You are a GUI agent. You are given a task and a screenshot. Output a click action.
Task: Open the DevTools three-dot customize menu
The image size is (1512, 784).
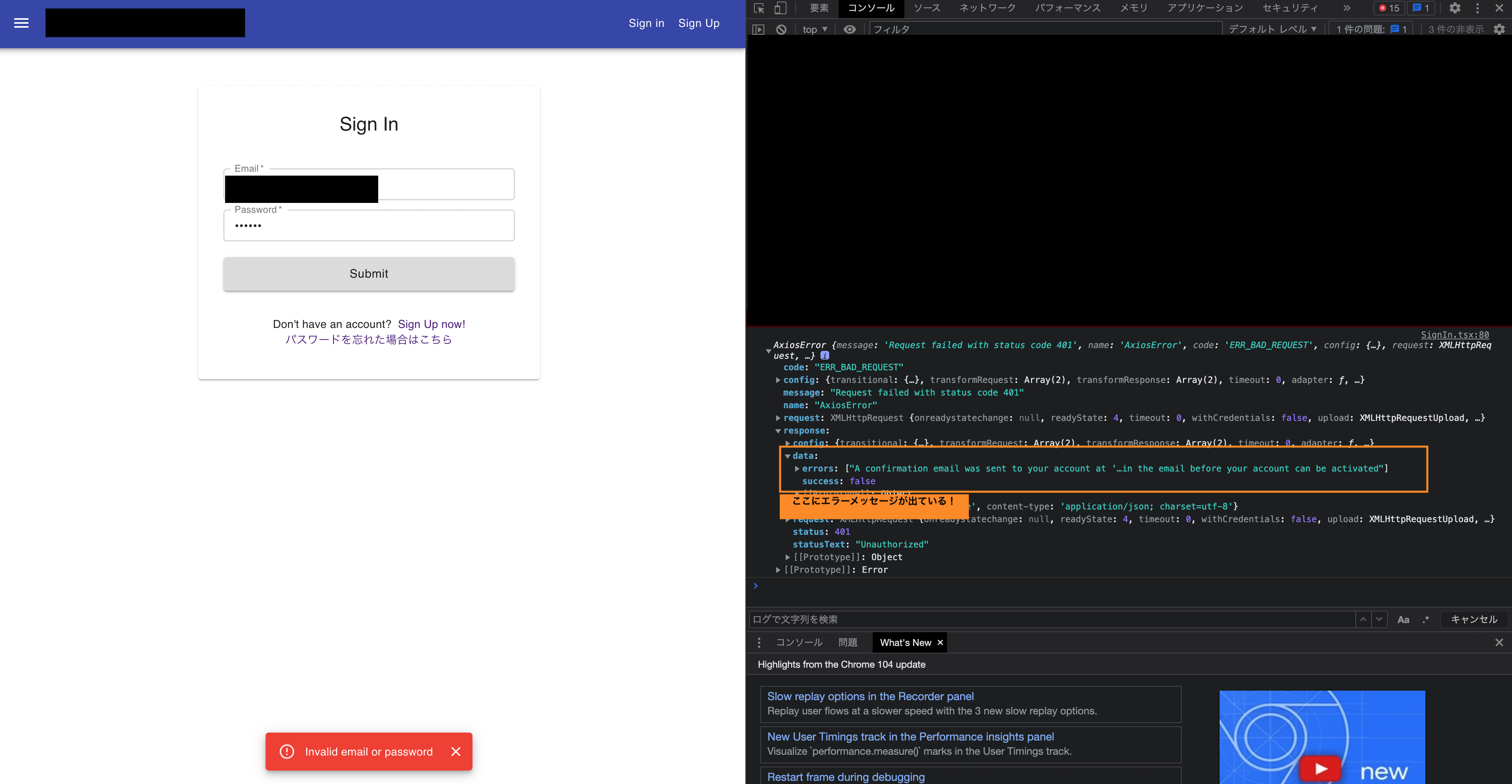point(1477,8)
